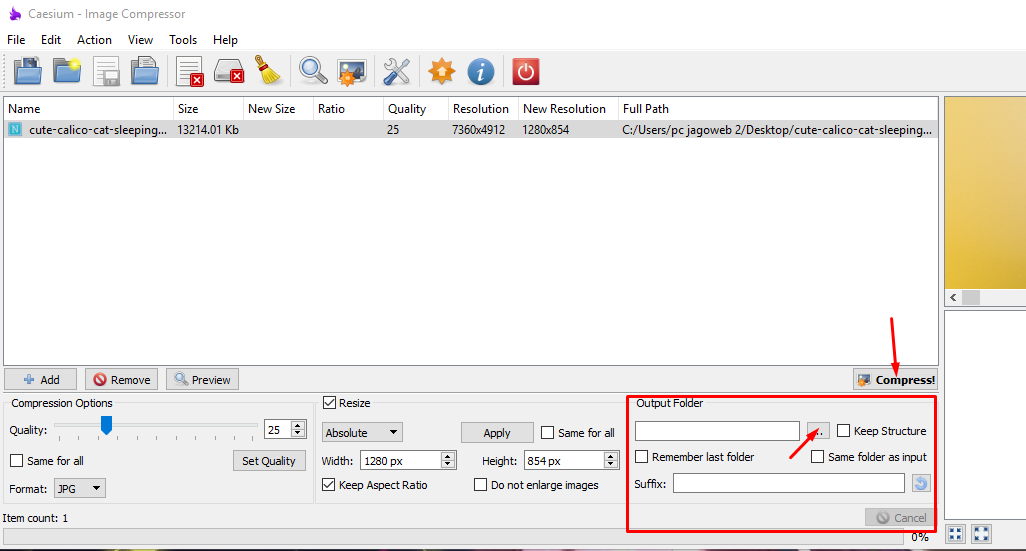Viewport: 1026px width, 551px height.
Task: Click the Add Pictures folder icon in toolbar
Action: (x=27, y=71)
